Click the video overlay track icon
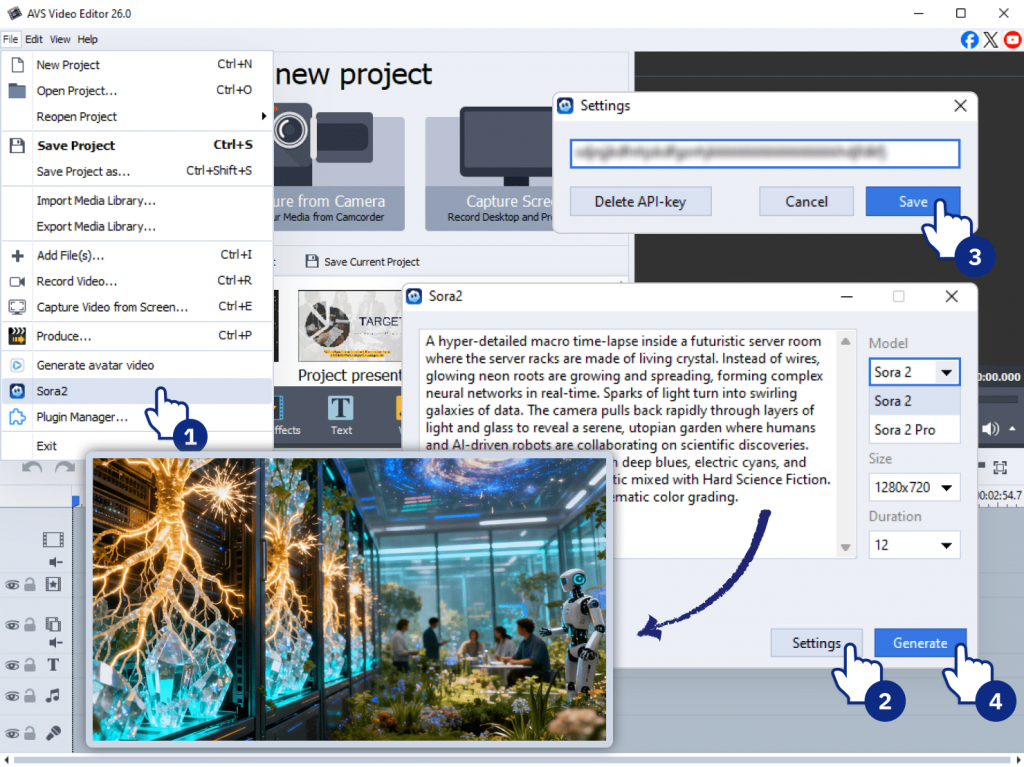Viewport: 1024px width, 767px height. (x=53, y=625)
